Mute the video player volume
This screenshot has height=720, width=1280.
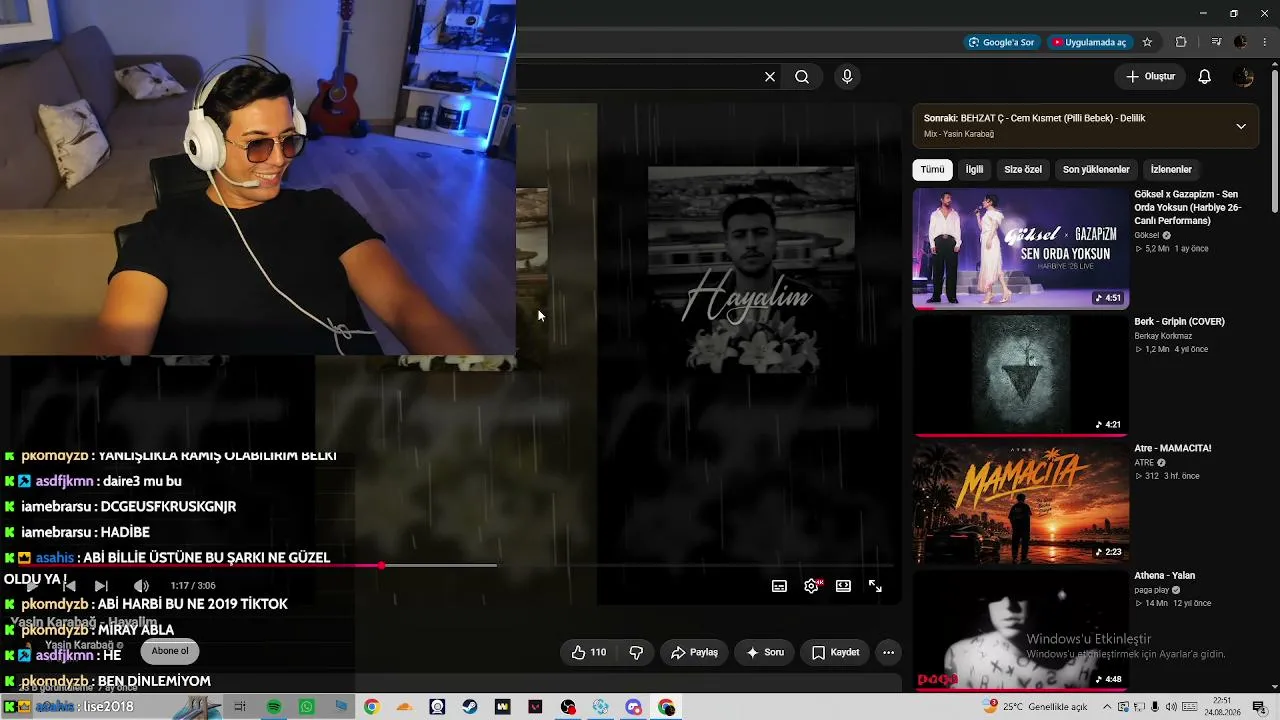click(141, 586)
